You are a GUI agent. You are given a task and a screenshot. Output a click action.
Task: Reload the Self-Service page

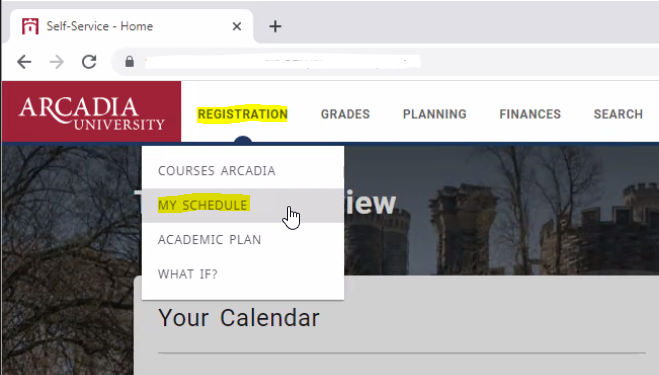89,62
